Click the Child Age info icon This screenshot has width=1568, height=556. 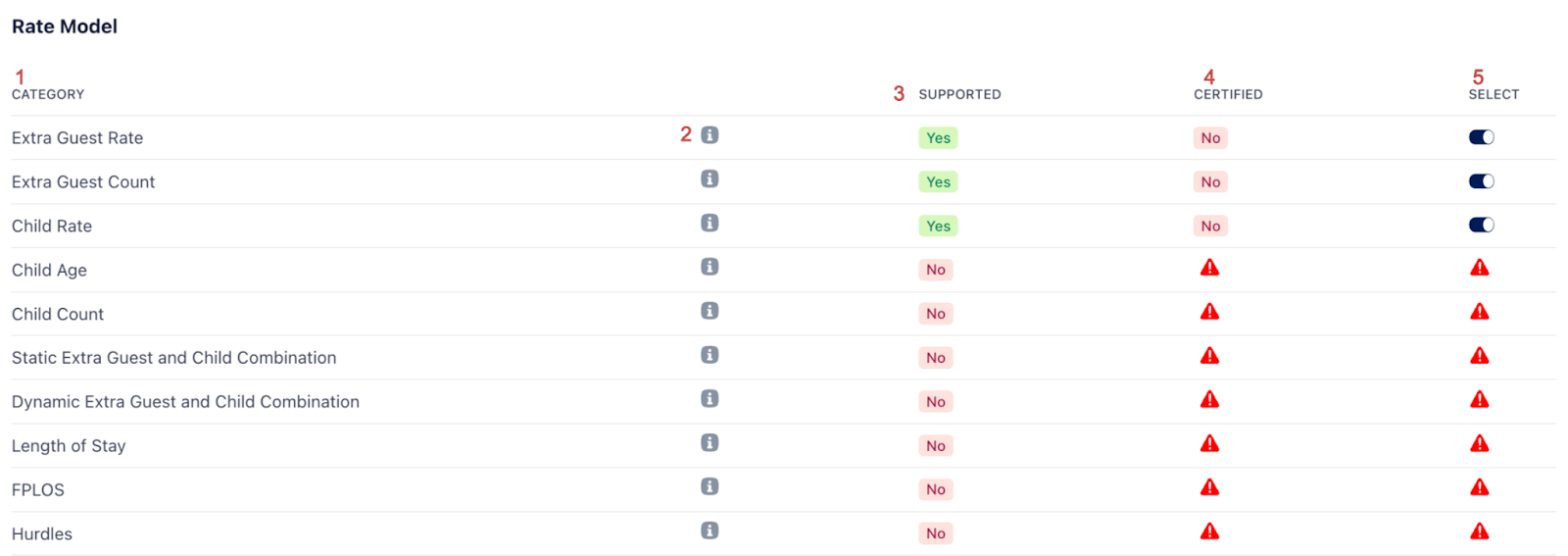coord(710,267)
